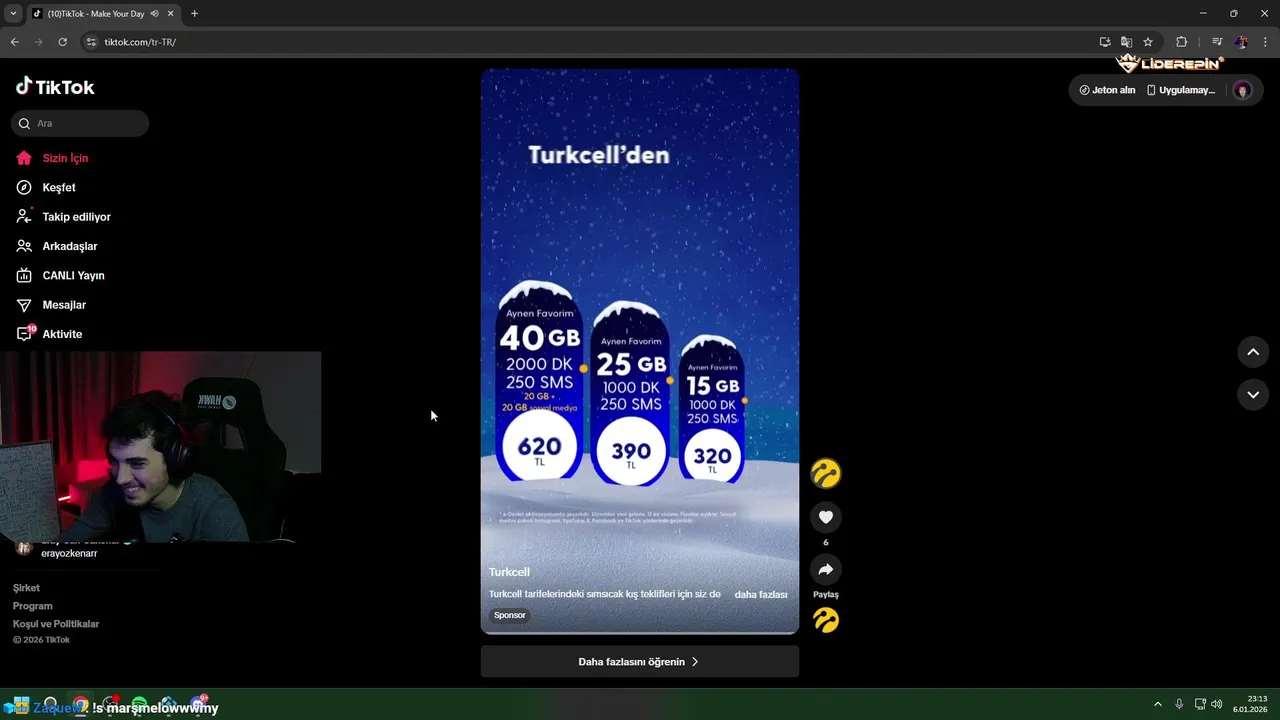
Task: Click the browser forward arrow
Action: click(38, 42)
